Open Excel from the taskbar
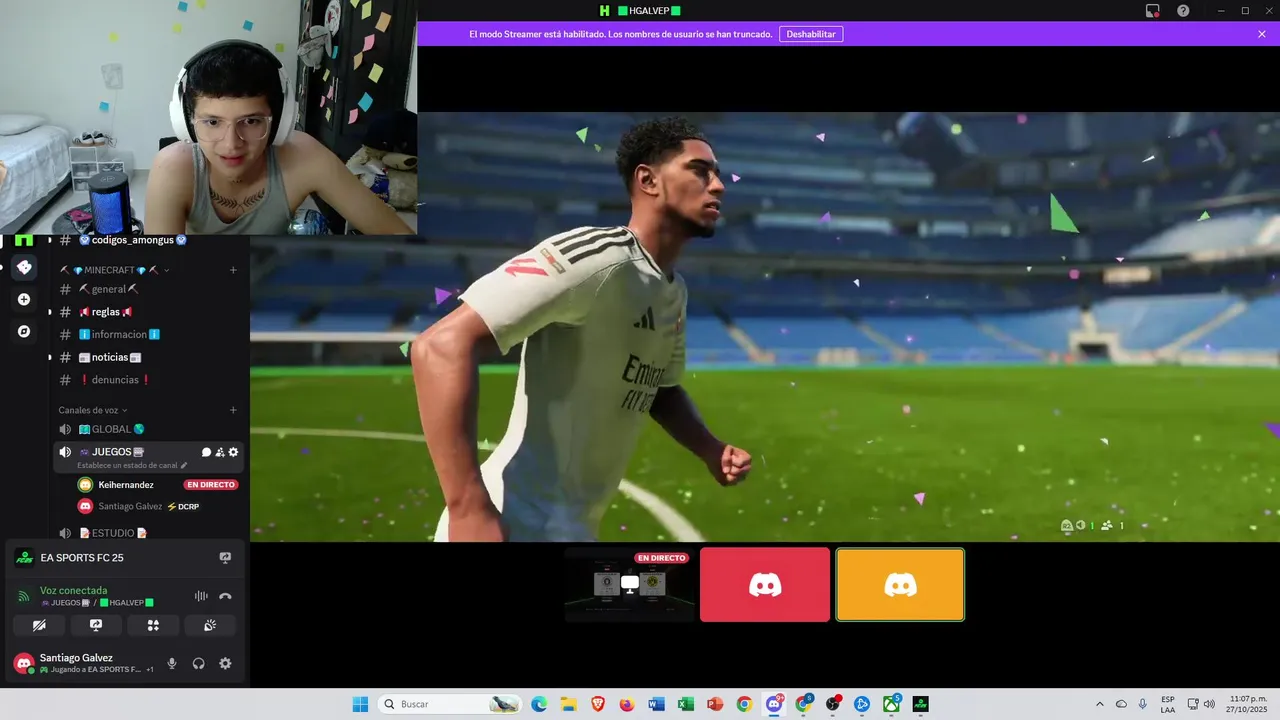 point(685,704)
